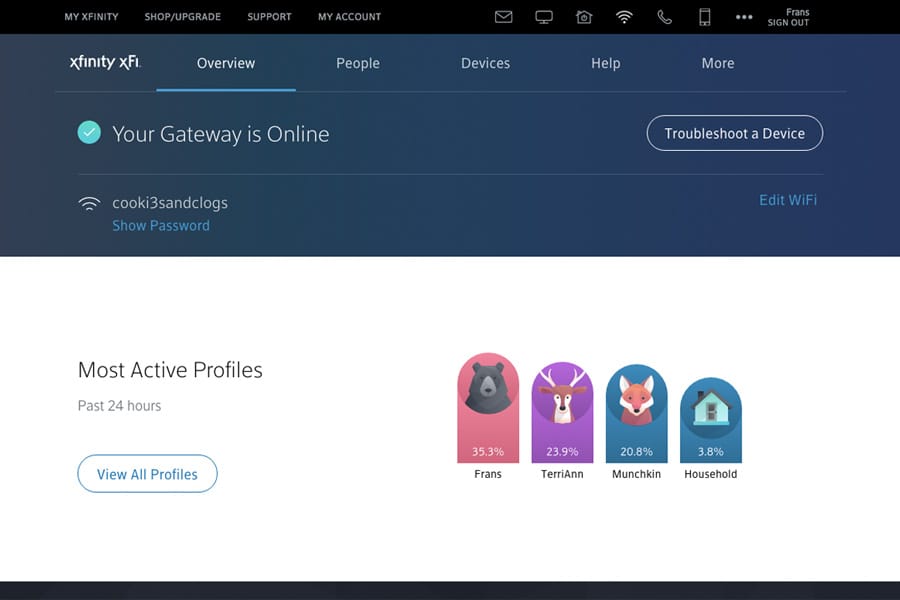Viewport: 900px width, 600px height.
Task: Open the phone handset icon
Action: [664, 17]
